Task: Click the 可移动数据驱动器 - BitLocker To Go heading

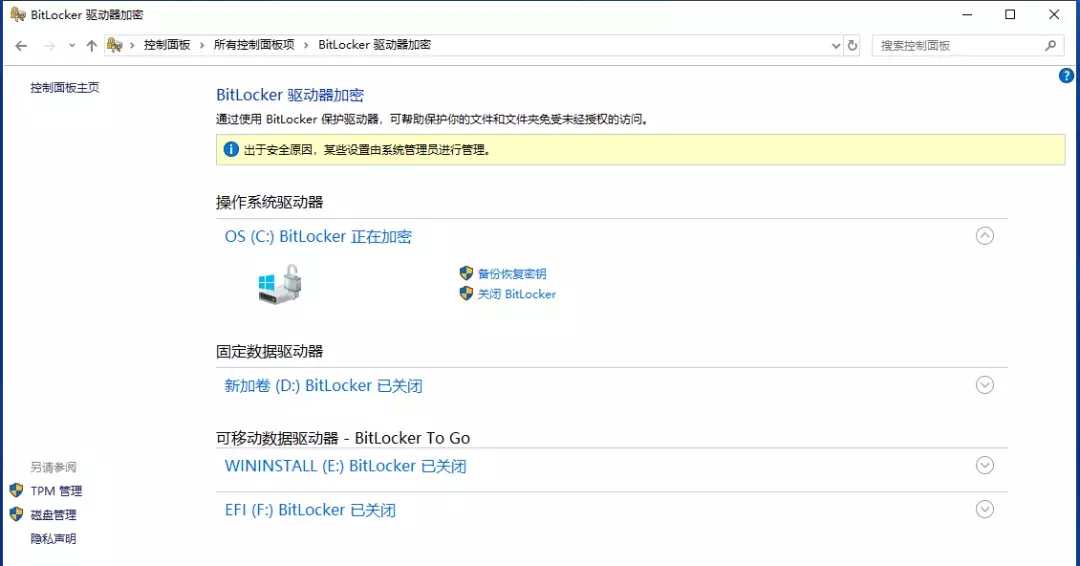Action: (x=343, y=438)
